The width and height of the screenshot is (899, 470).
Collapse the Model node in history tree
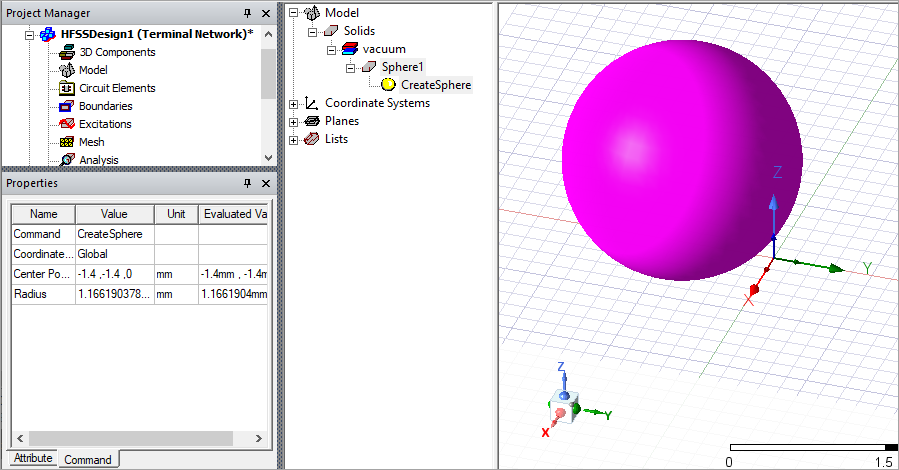pyautogui.click(x=294, y=13)
